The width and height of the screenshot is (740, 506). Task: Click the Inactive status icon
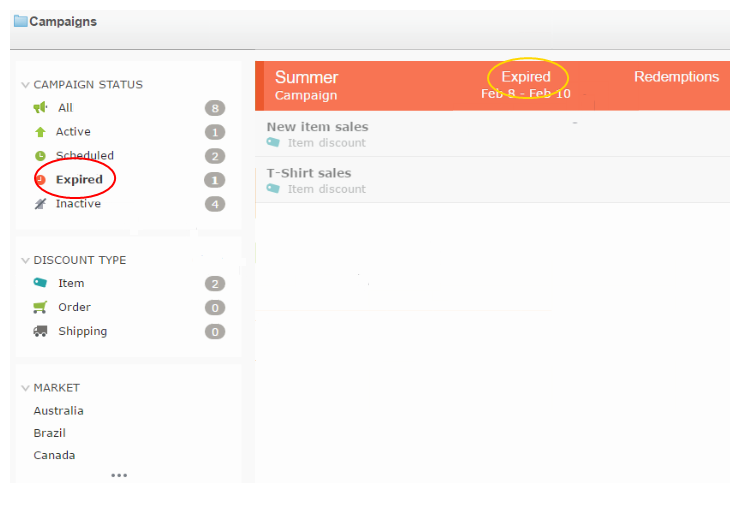(40, 204)
